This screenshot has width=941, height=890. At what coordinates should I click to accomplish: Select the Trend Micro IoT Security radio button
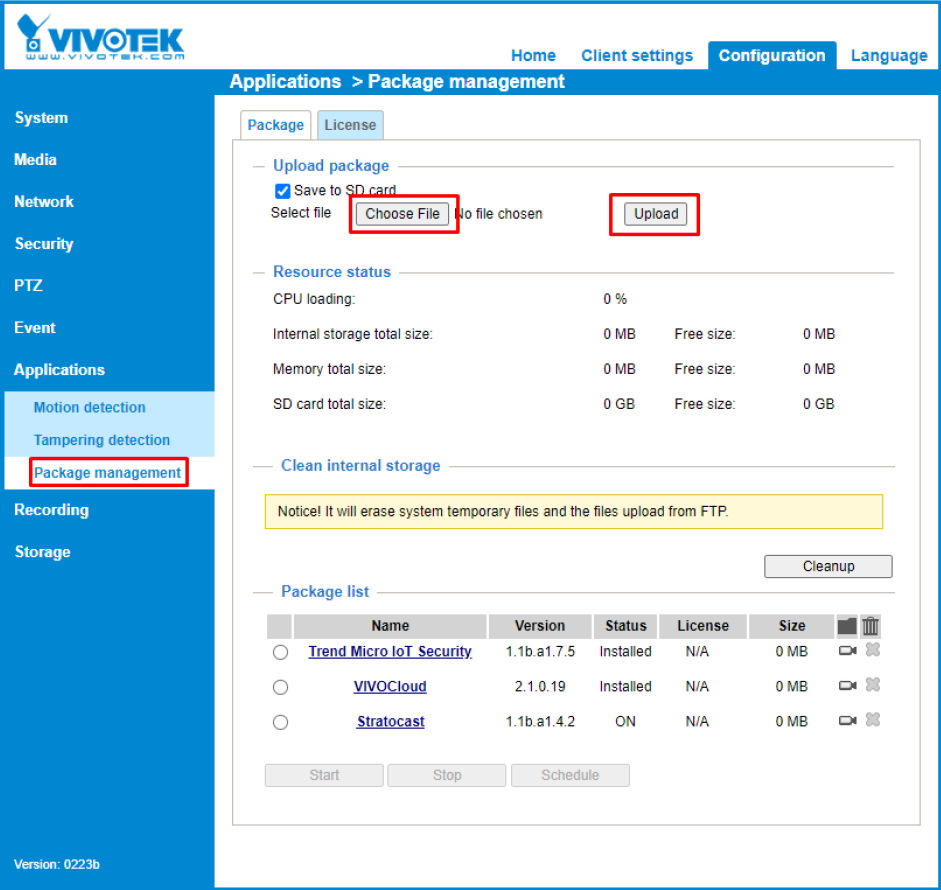280,652
